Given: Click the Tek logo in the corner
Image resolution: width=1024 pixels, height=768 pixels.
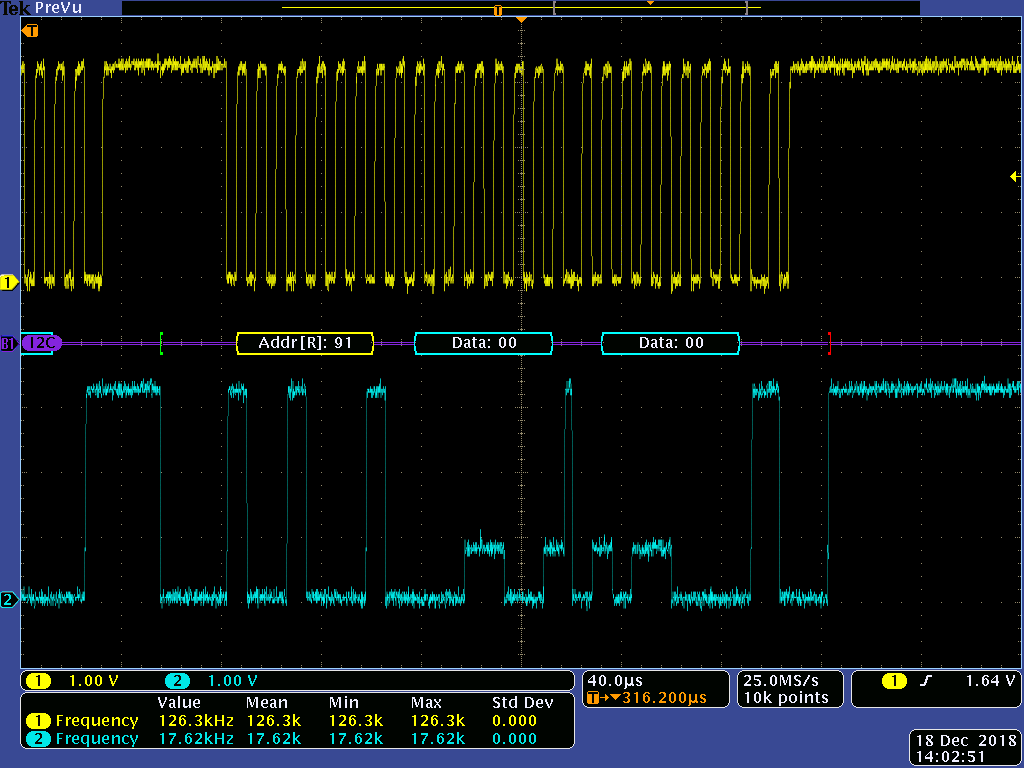Looking at the screenshot, I should click(17, 8).
